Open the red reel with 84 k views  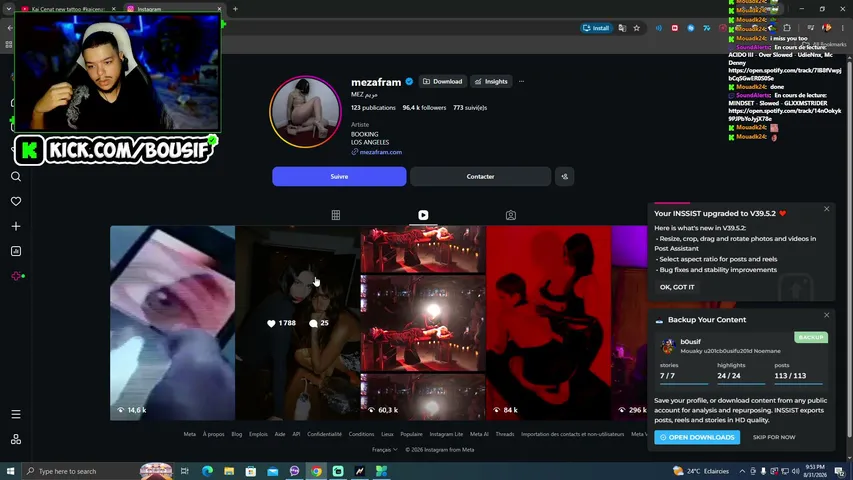click(548, 323)
